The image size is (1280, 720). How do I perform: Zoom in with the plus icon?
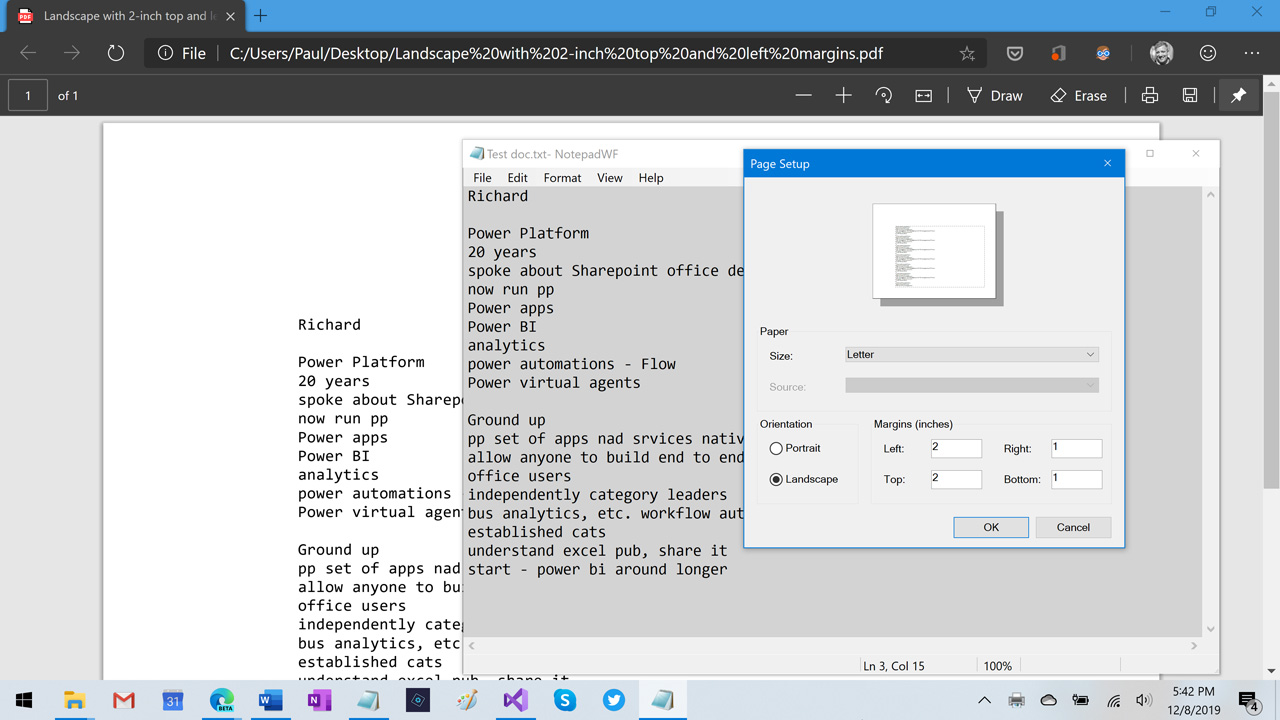pos(843,96)
